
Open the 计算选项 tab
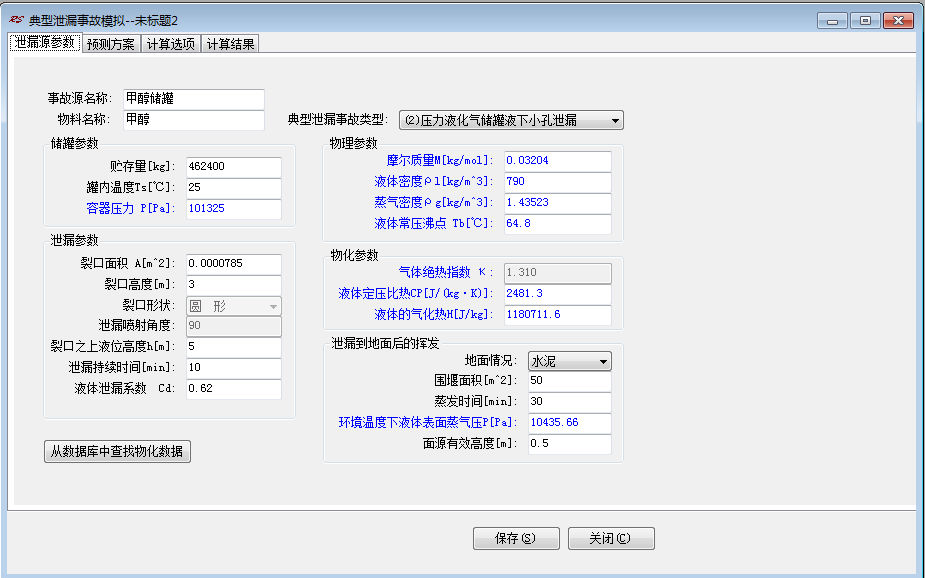(170, 44)
